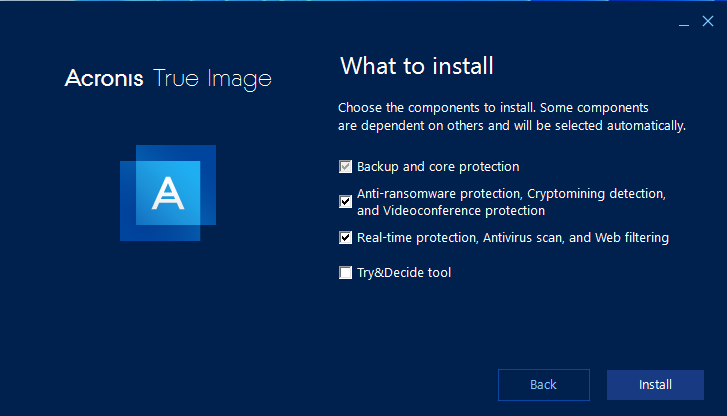Screen dimensions: 727x416
Task: Click the Acronis 'A' logo icon
Action: click(169, 193)
